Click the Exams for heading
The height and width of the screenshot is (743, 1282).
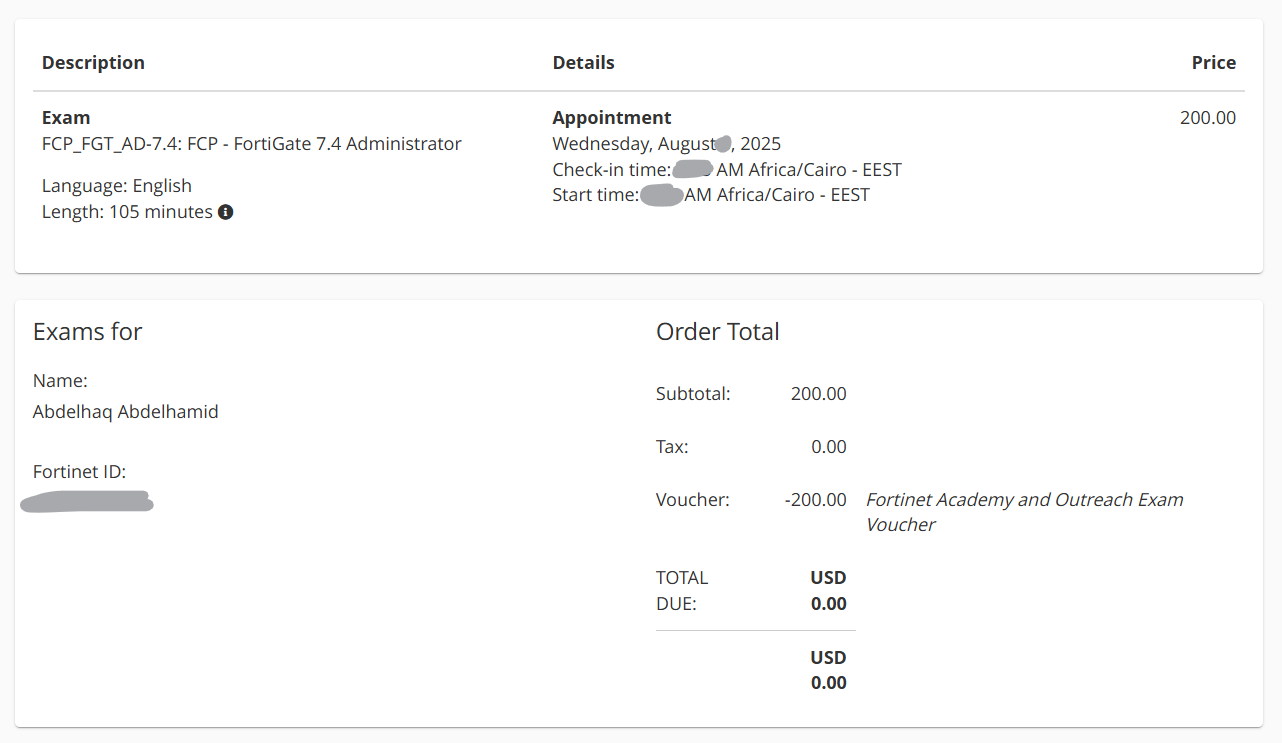88,332
